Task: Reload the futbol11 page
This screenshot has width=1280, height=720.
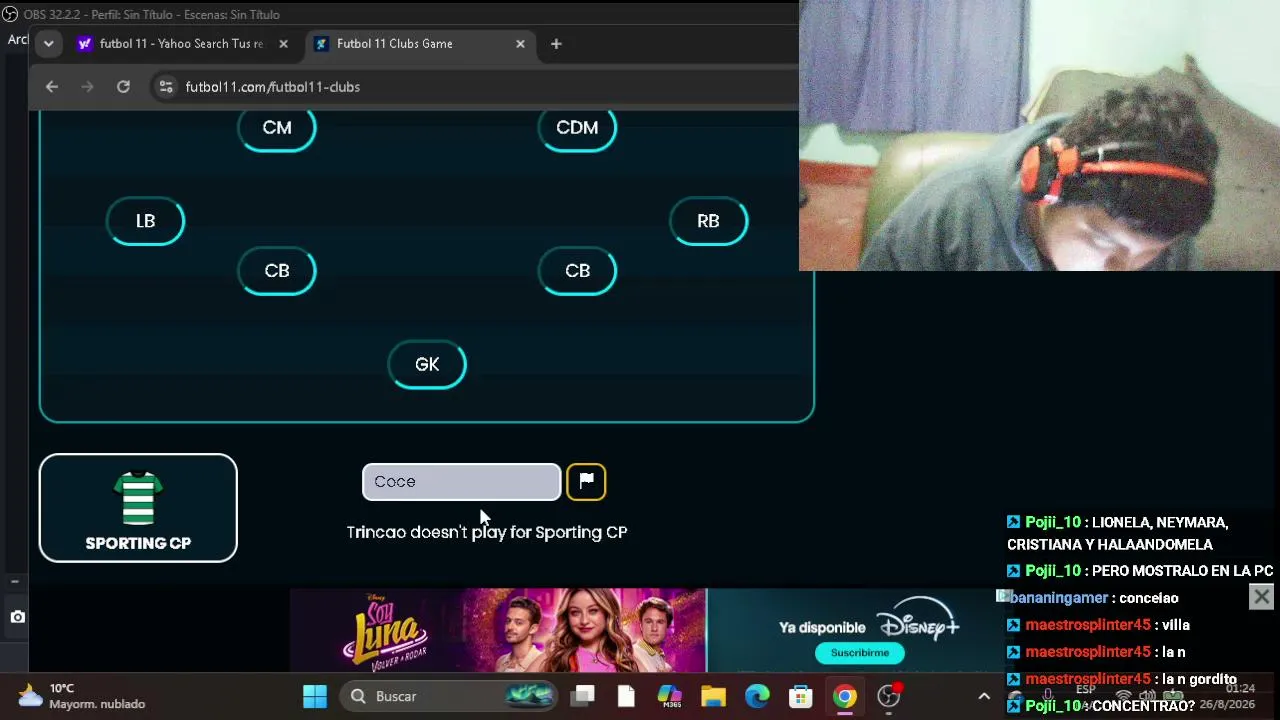Action: pos(123,87)
